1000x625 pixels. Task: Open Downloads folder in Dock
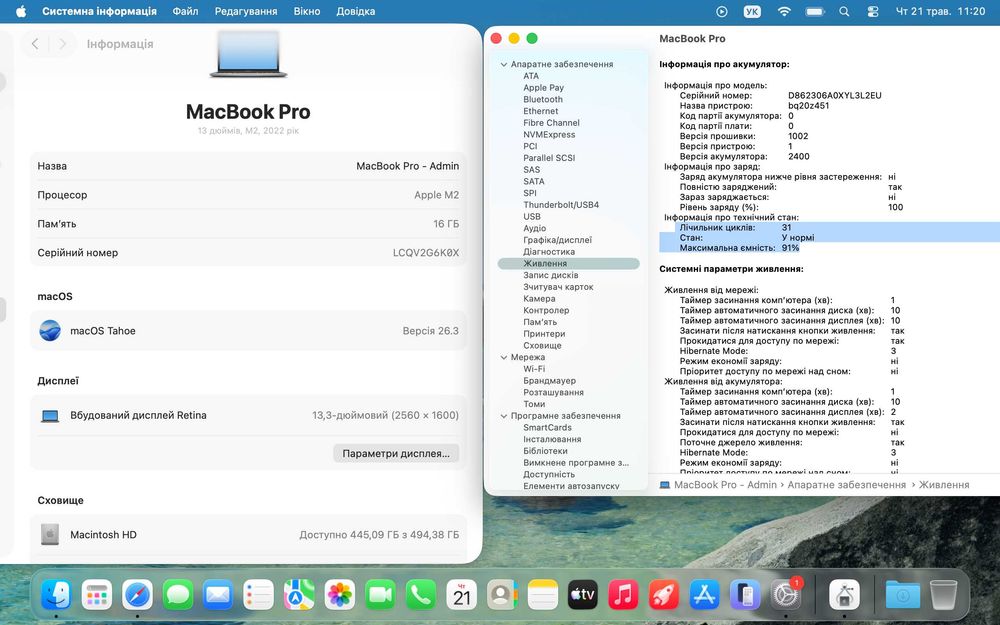pyautogui.click(x=902, y=596)
